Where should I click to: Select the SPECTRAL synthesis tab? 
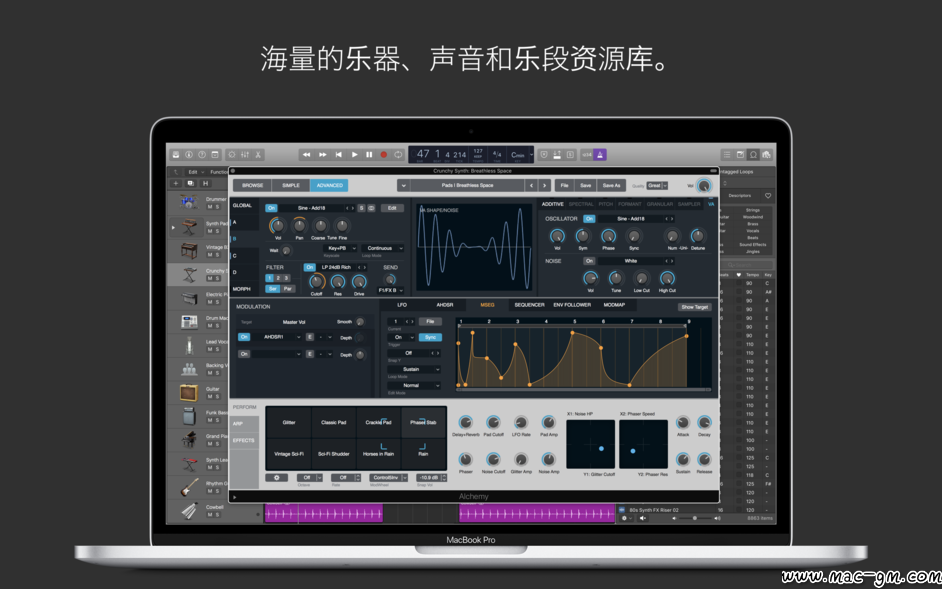581,204
